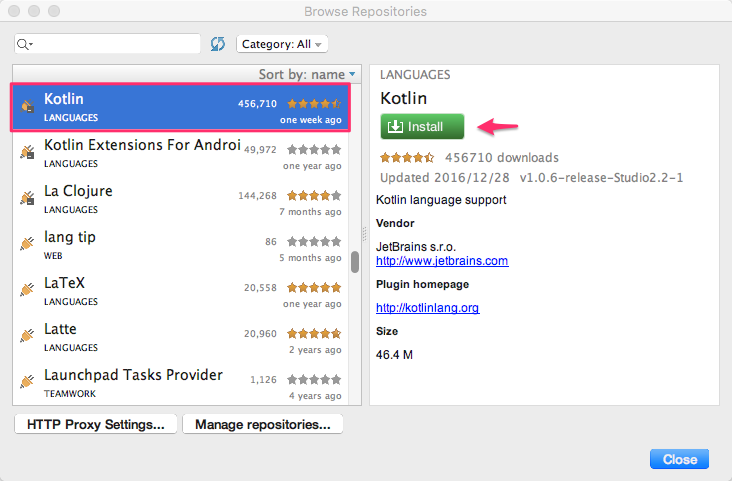Click the Kotlin plugin icon in list
Image resolution: width=732 pixels, height=481 pixels.
(x=28, y=107)
